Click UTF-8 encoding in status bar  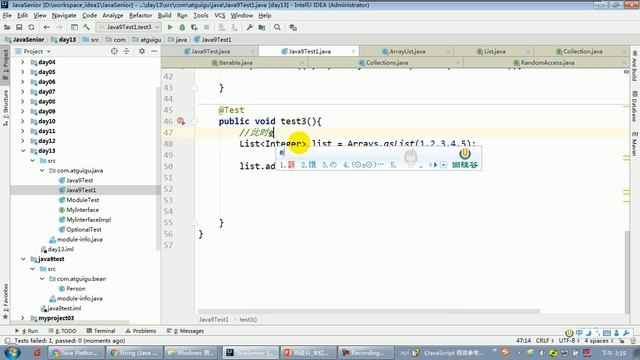click(x=569, y=340)
